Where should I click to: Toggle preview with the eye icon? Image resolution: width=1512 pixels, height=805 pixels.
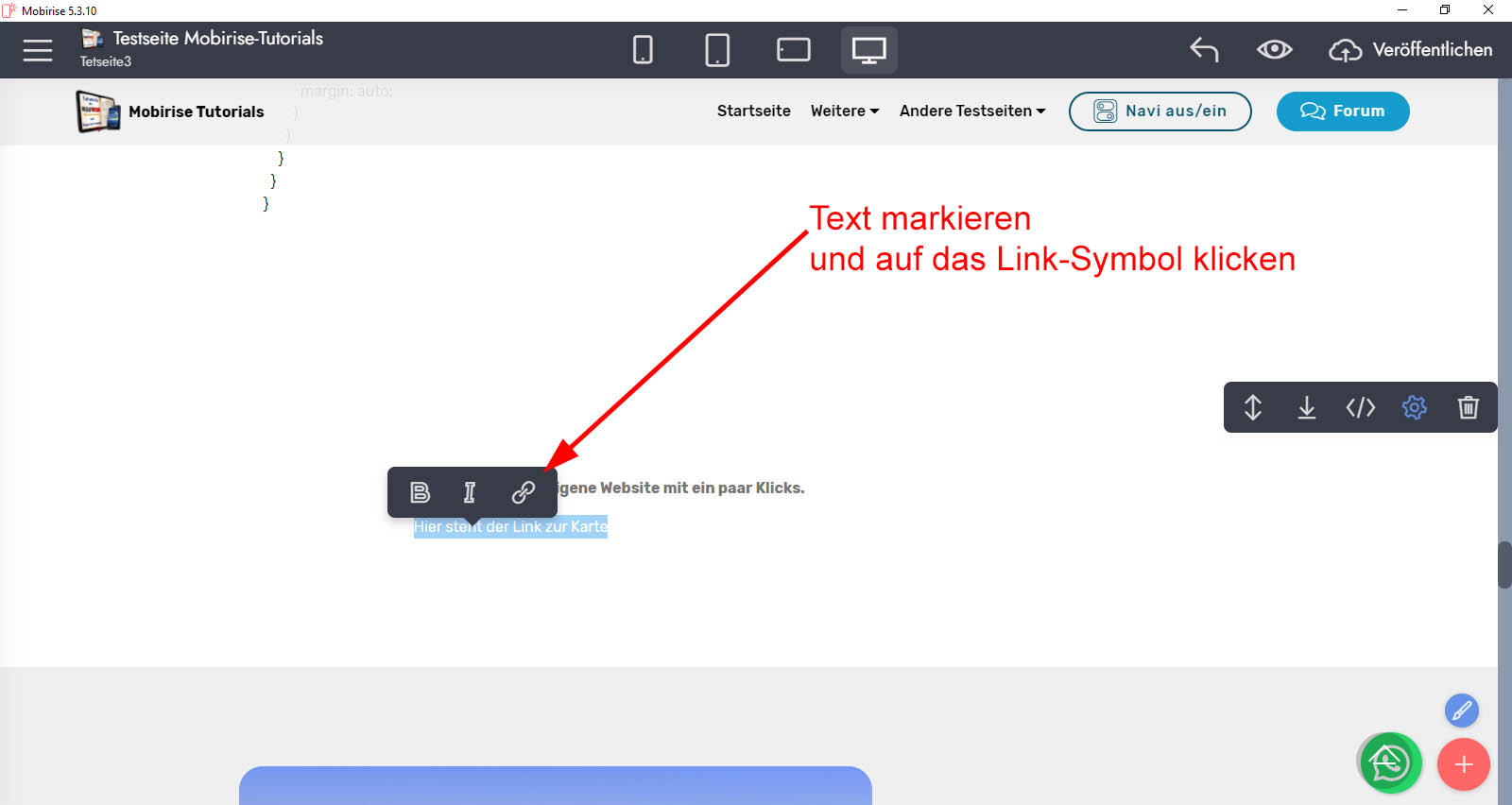click(1274, 50)
